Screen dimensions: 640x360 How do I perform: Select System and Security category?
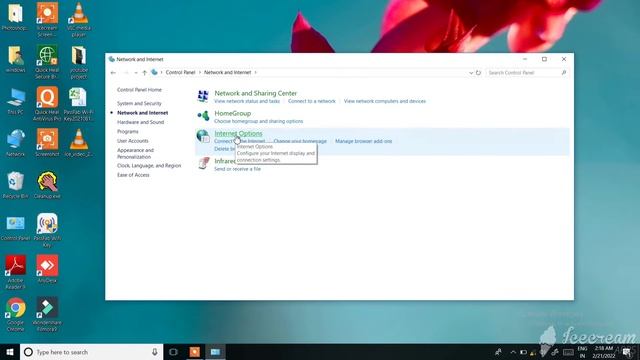tap(139, 104)
